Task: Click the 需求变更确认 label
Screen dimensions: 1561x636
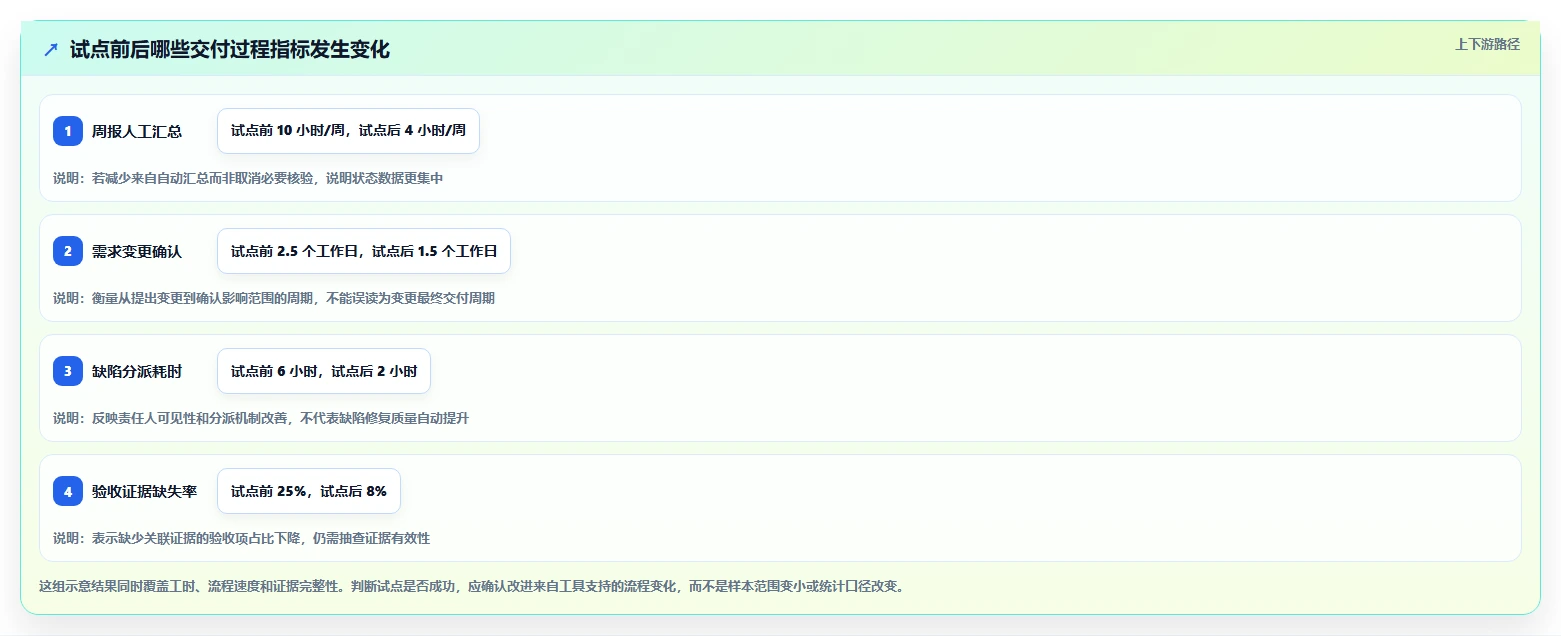Action: (x=137, y=251)
